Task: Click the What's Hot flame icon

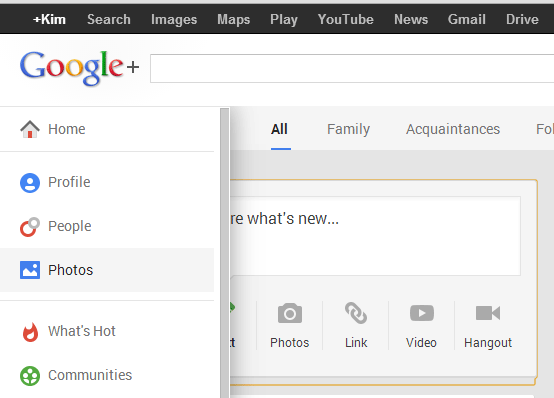Action: (30, 332)
